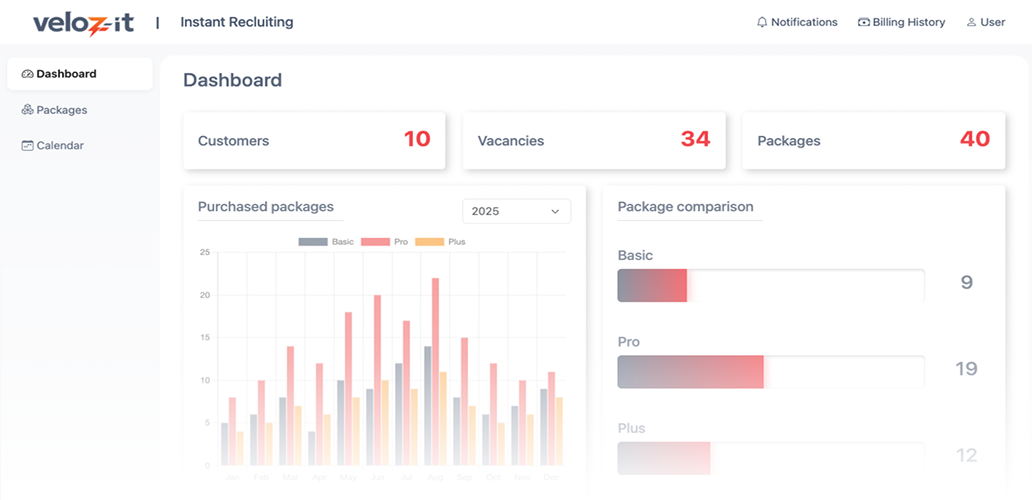The image size is (1033, 500).
Task: Go to the Calendar sidebar menu item
Action: pyautogui.click(x=60, y=146)
